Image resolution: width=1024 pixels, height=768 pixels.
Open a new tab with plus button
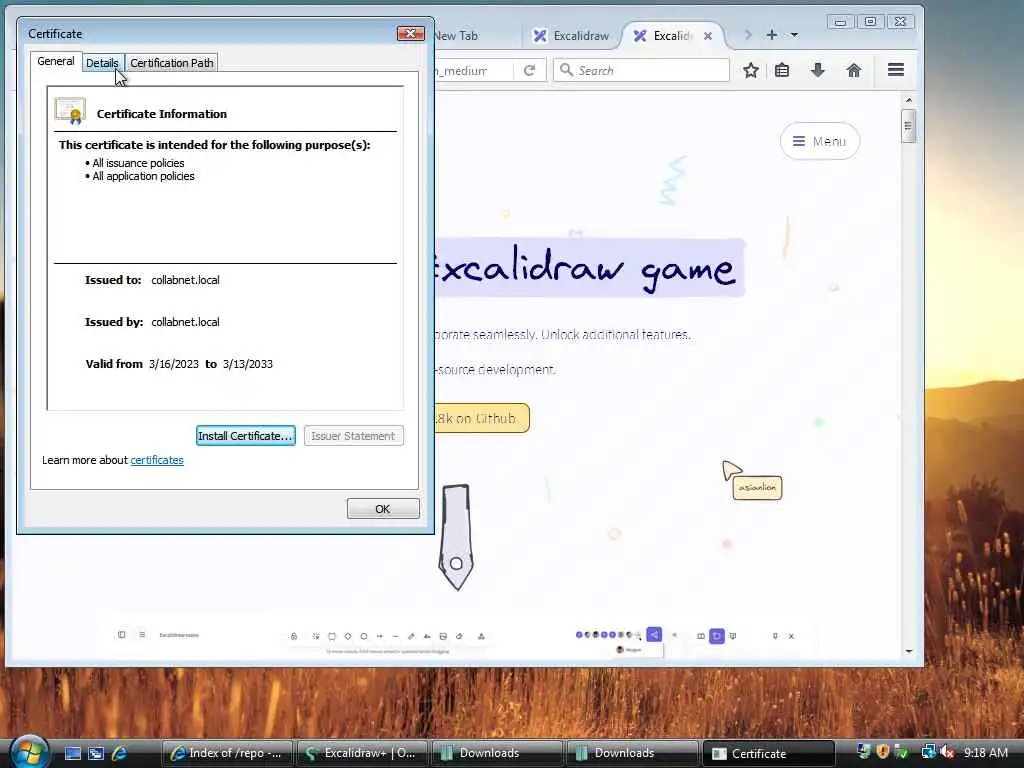[x=772, y=35]
